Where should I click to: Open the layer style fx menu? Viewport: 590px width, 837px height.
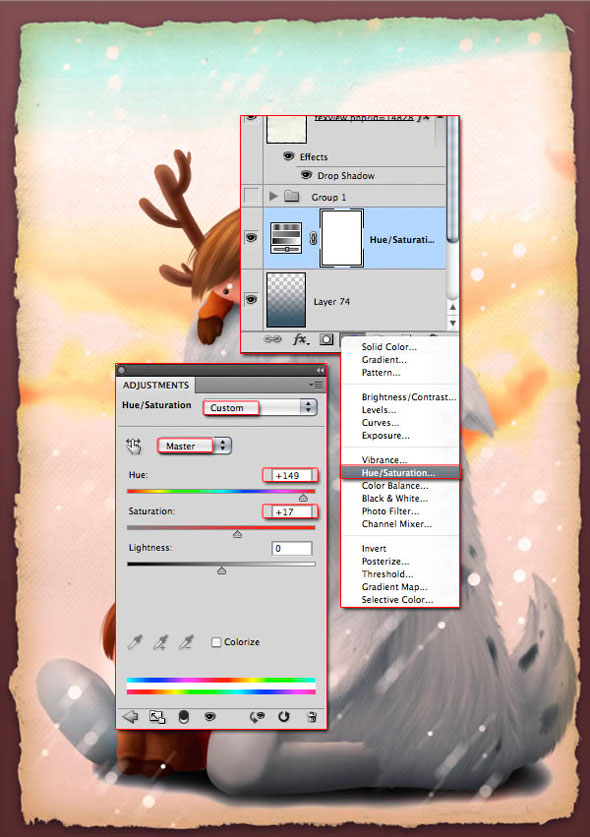click(x=301, y=339)
